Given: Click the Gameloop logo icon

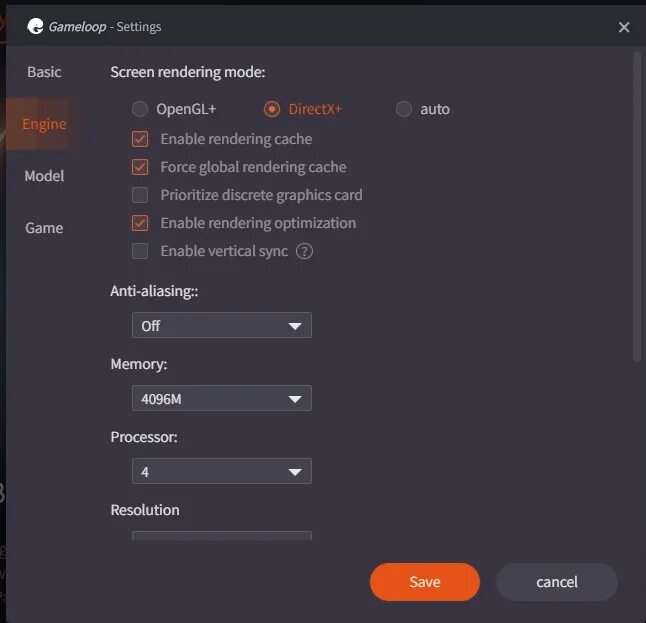Looking at the screenshot, I should (35, 27).
